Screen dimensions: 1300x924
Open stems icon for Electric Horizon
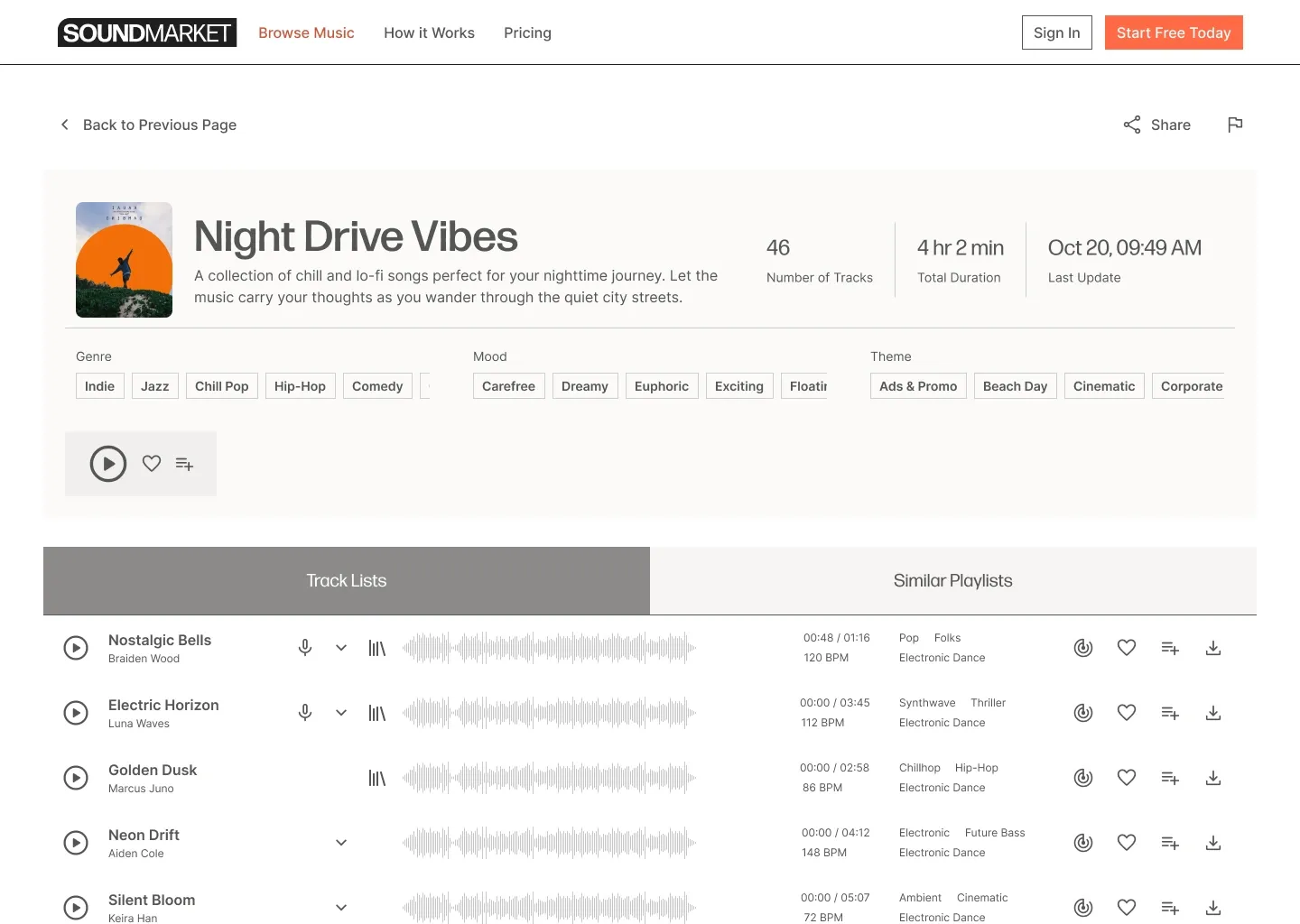coord(377,713)
